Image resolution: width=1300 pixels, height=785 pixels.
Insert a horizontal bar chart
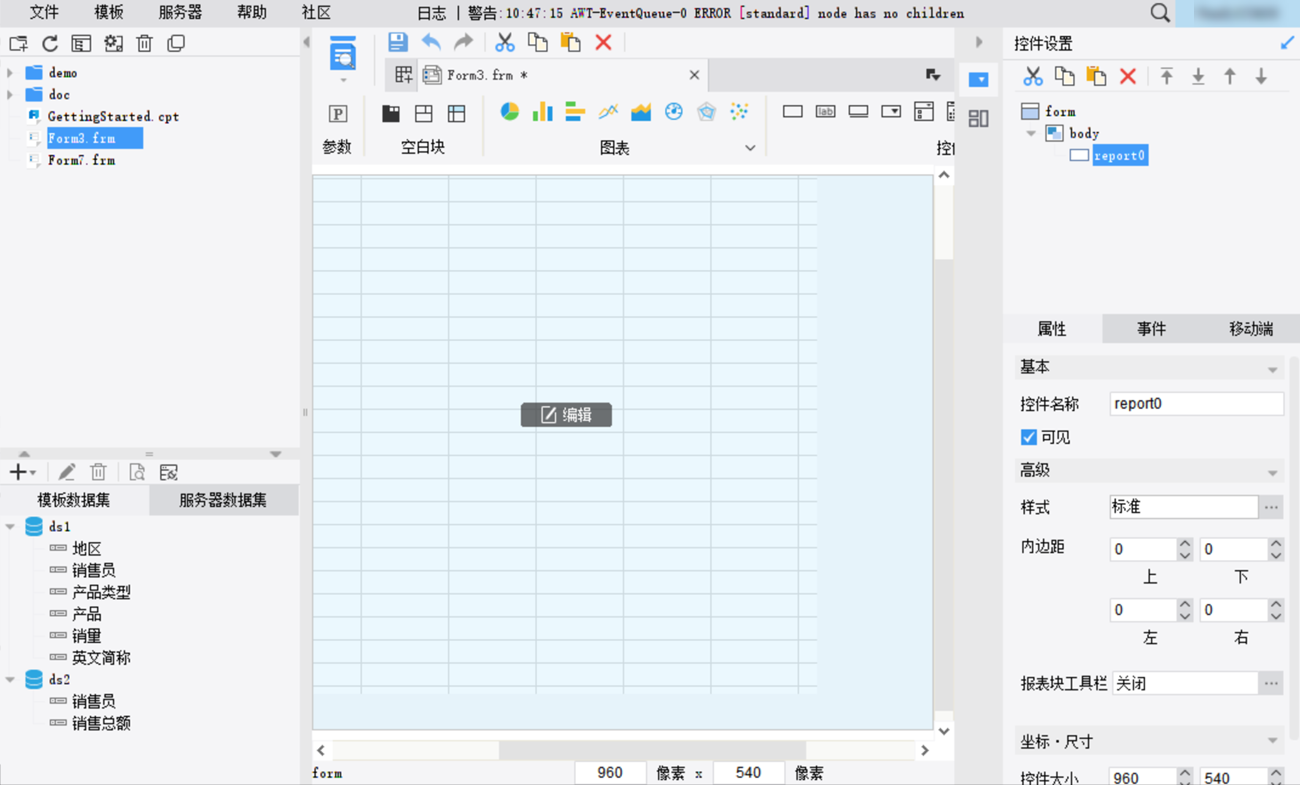(575, 112)
